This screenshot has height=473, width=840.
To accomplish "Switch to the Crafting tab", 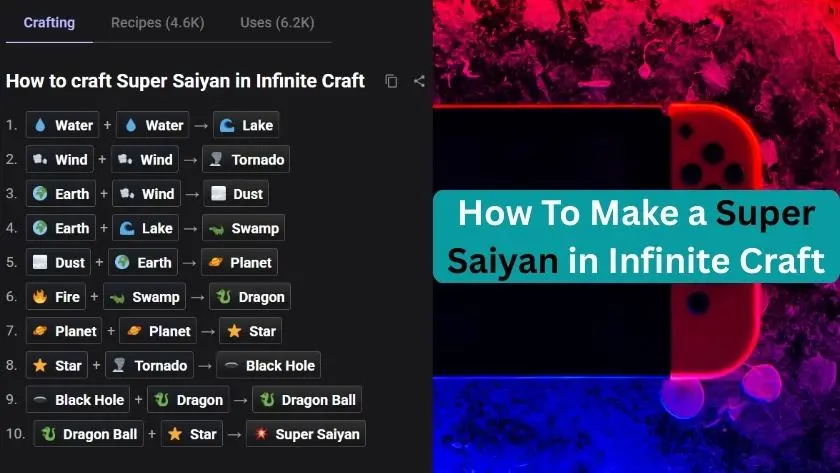I will point(49,22).
